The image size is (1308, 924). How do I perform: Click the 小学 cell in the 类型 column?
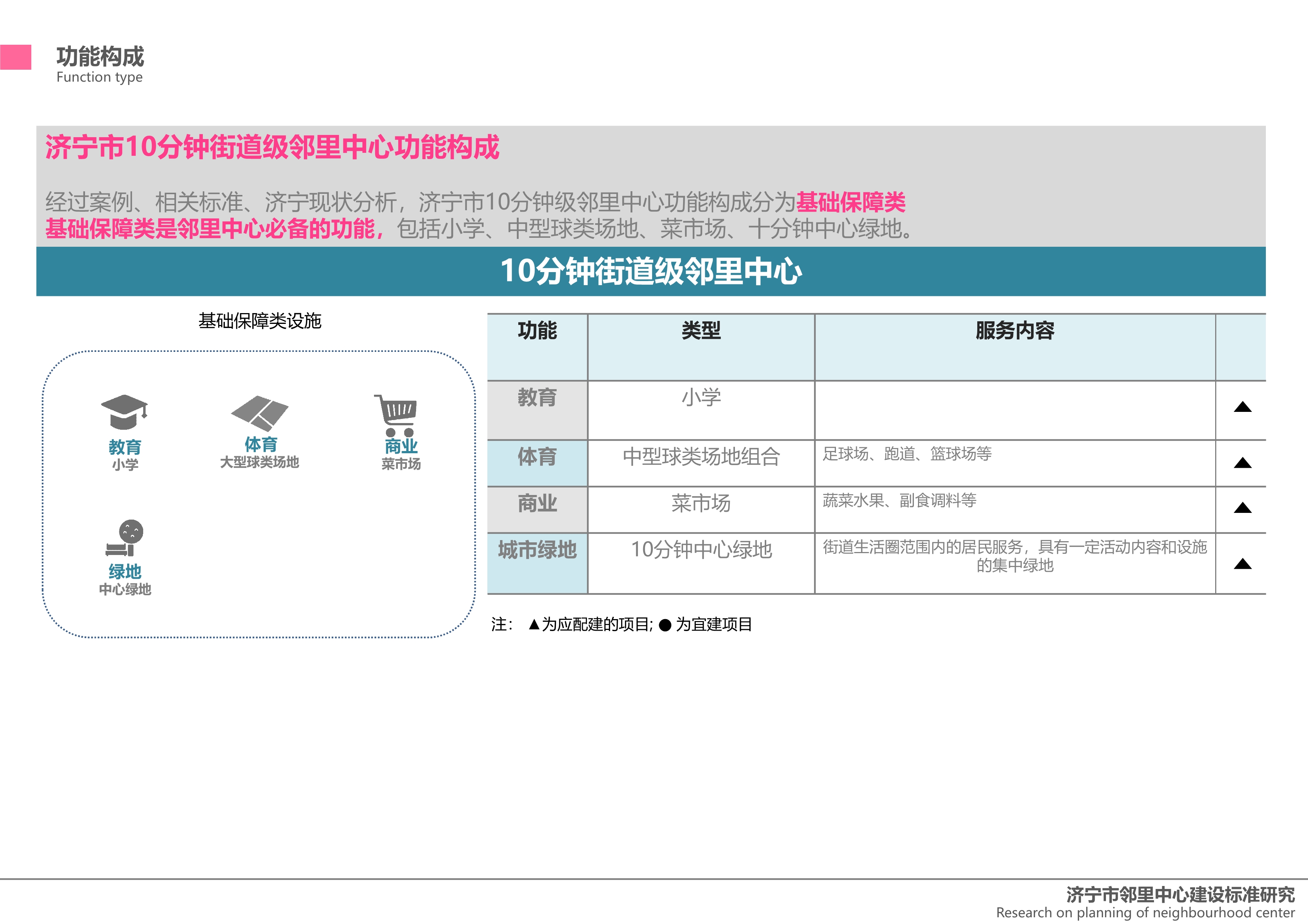click(x=701, y=410)
